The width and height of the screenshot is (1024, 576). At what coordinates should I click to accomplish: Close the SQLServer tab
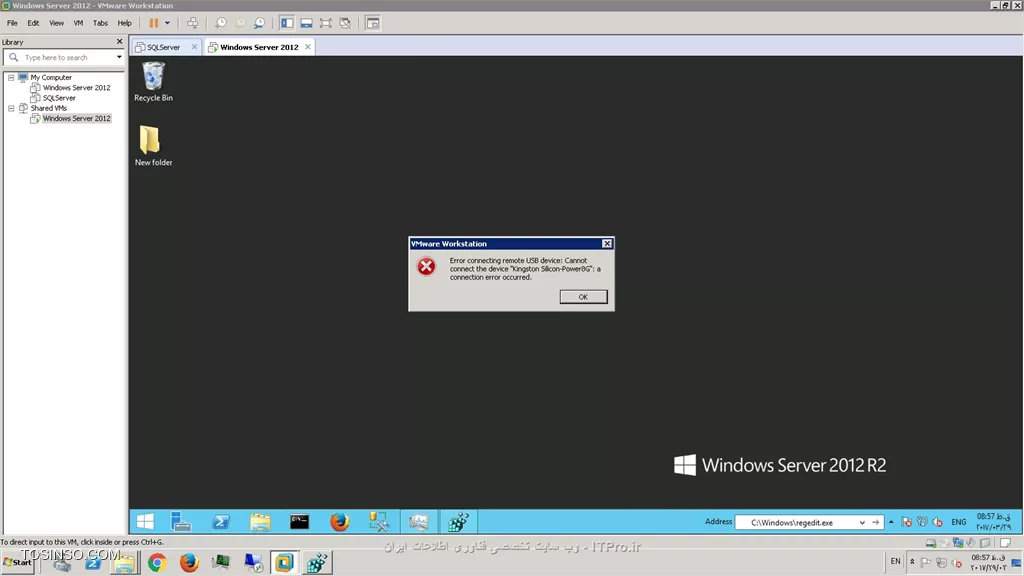pos(194,47)
